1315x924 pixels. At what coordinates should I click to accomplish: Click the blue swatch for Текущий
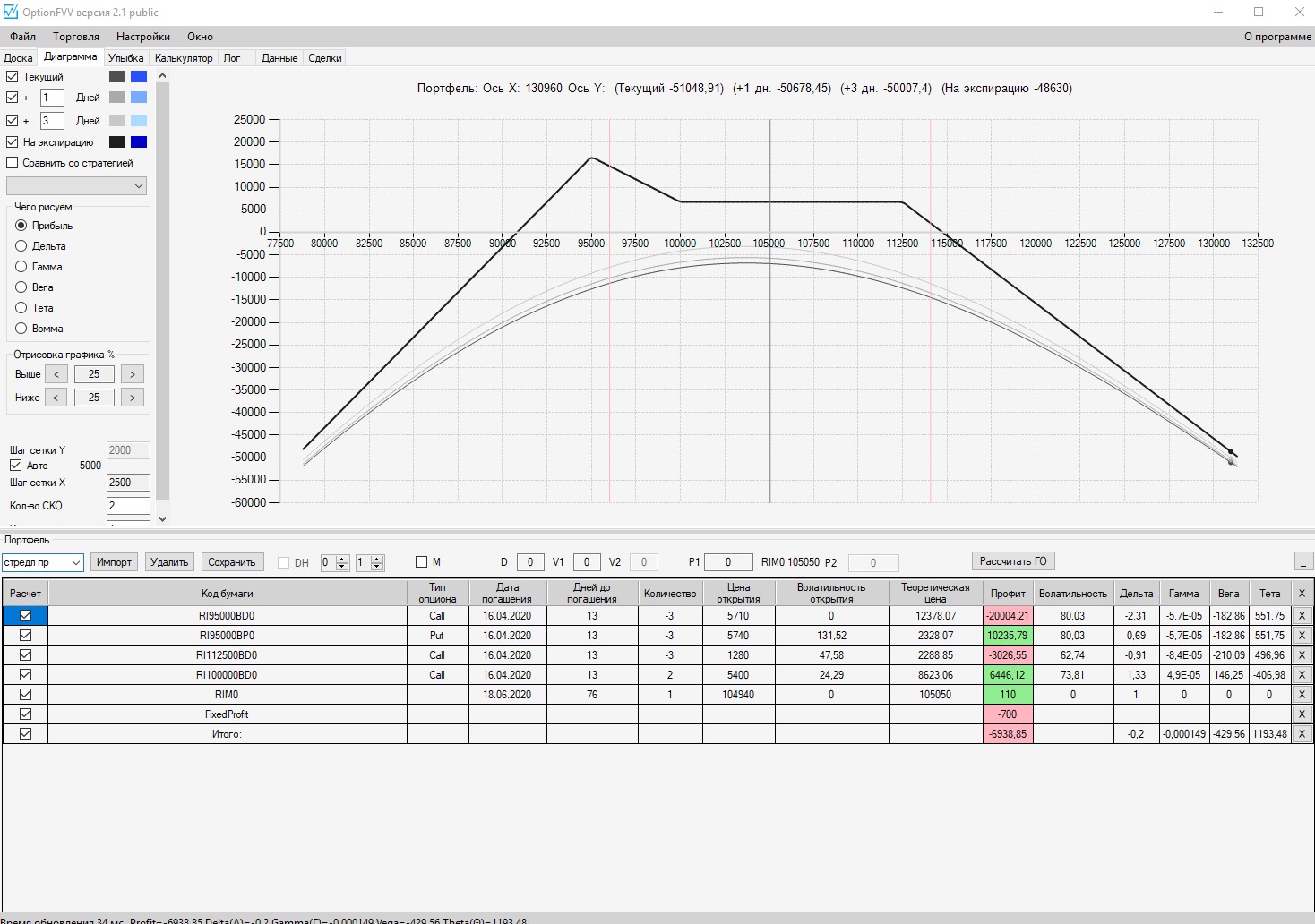(139, 77)
